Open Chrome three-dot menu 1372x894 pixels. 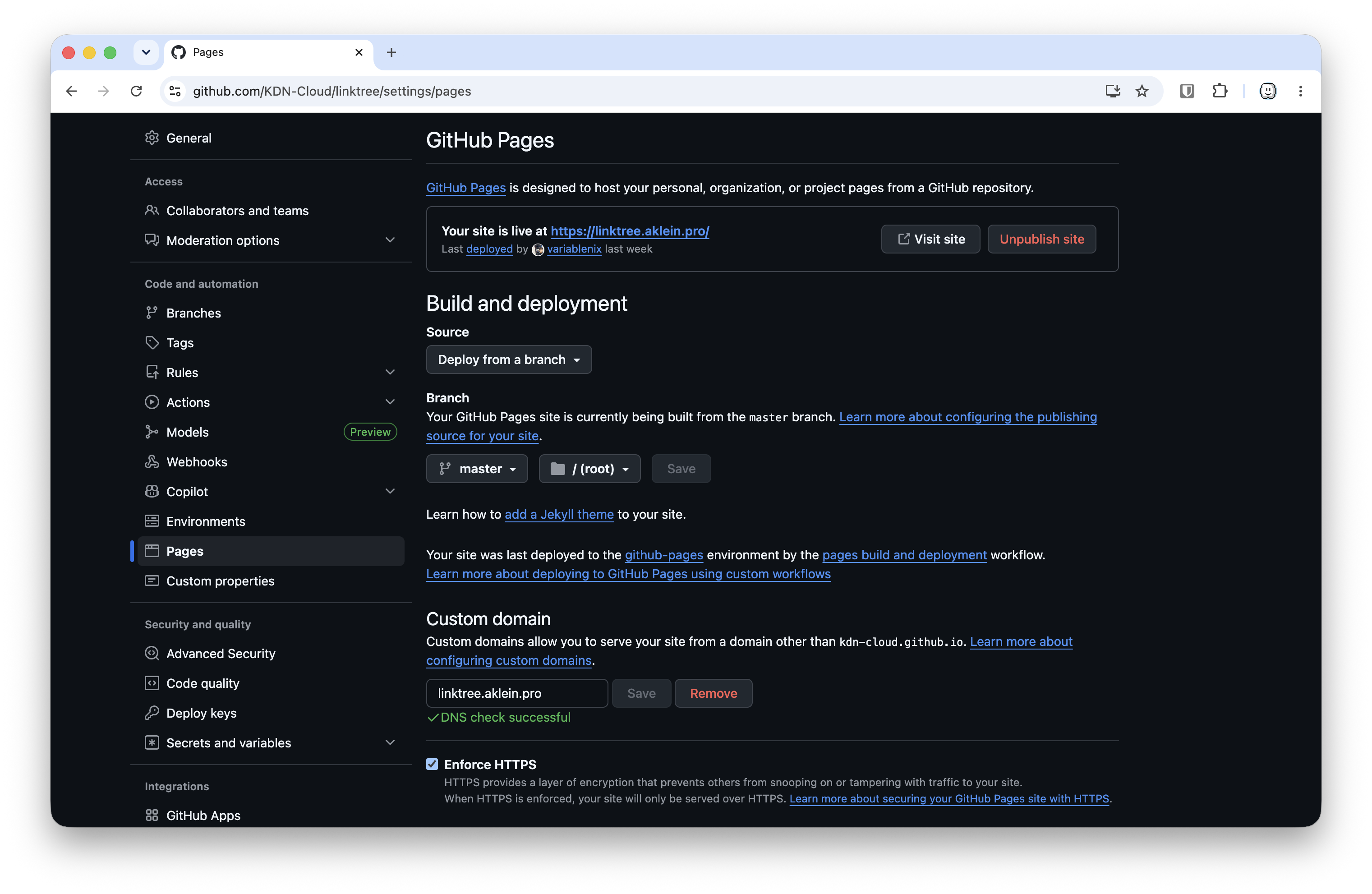point(1301,91)
